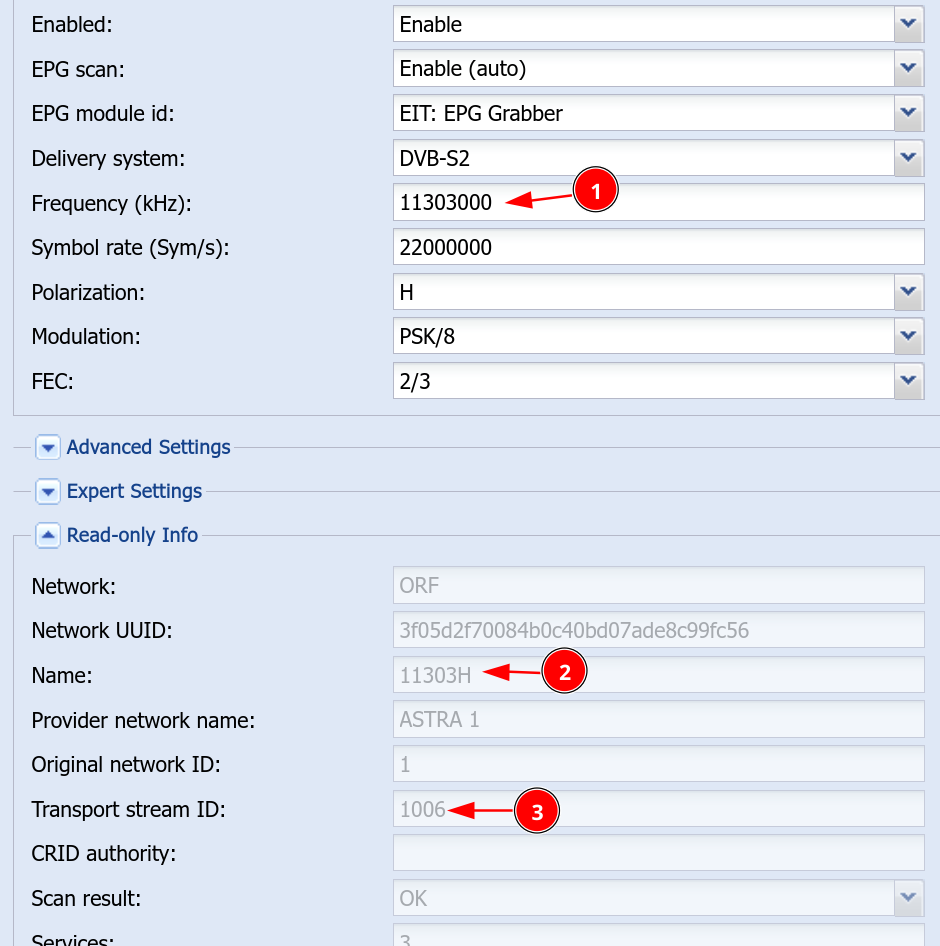Open the Enabled dropdown arrow
This screenshot has height=946, width=940.
(x=909, y=25)
